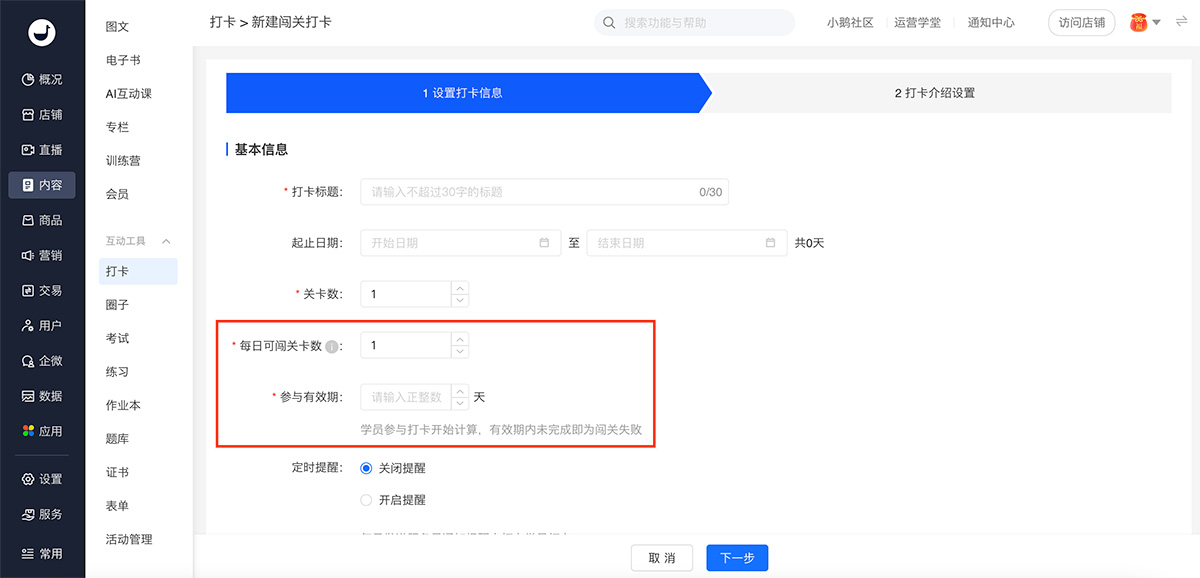The height and width of the screenshot is (578, 1200).
Task: Click the 设置 settings gear icon
Action: point(28,479)
